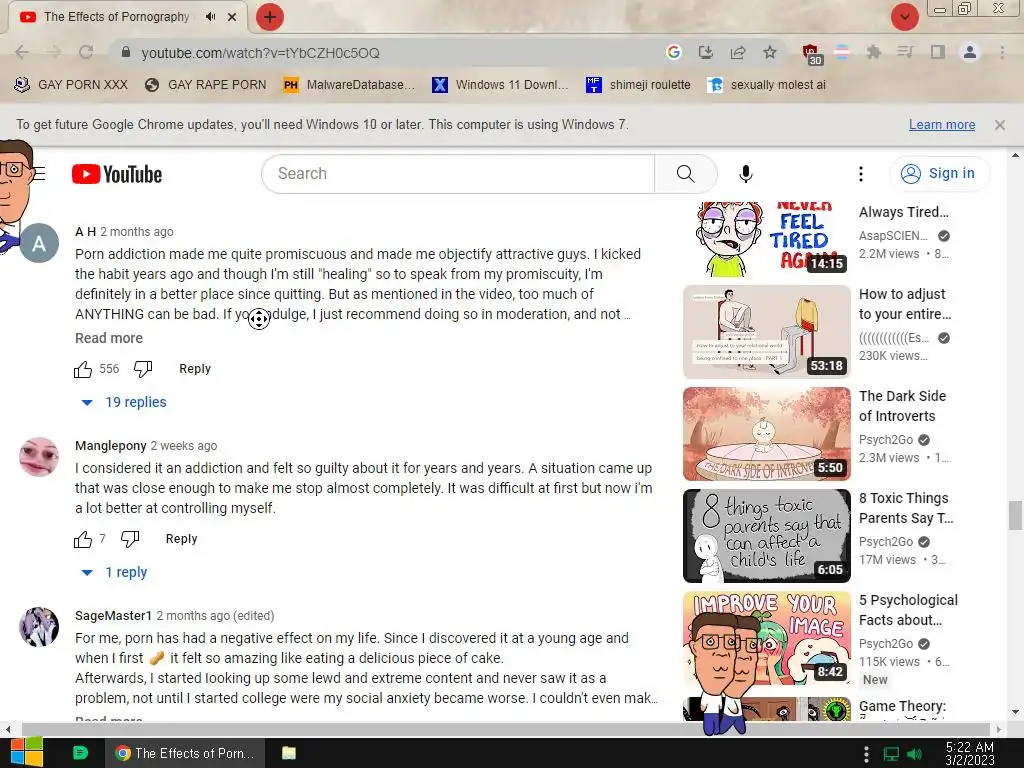The image size is (1024, 768).
Task: Dislike A H's comment
Action: click(143, 369)
